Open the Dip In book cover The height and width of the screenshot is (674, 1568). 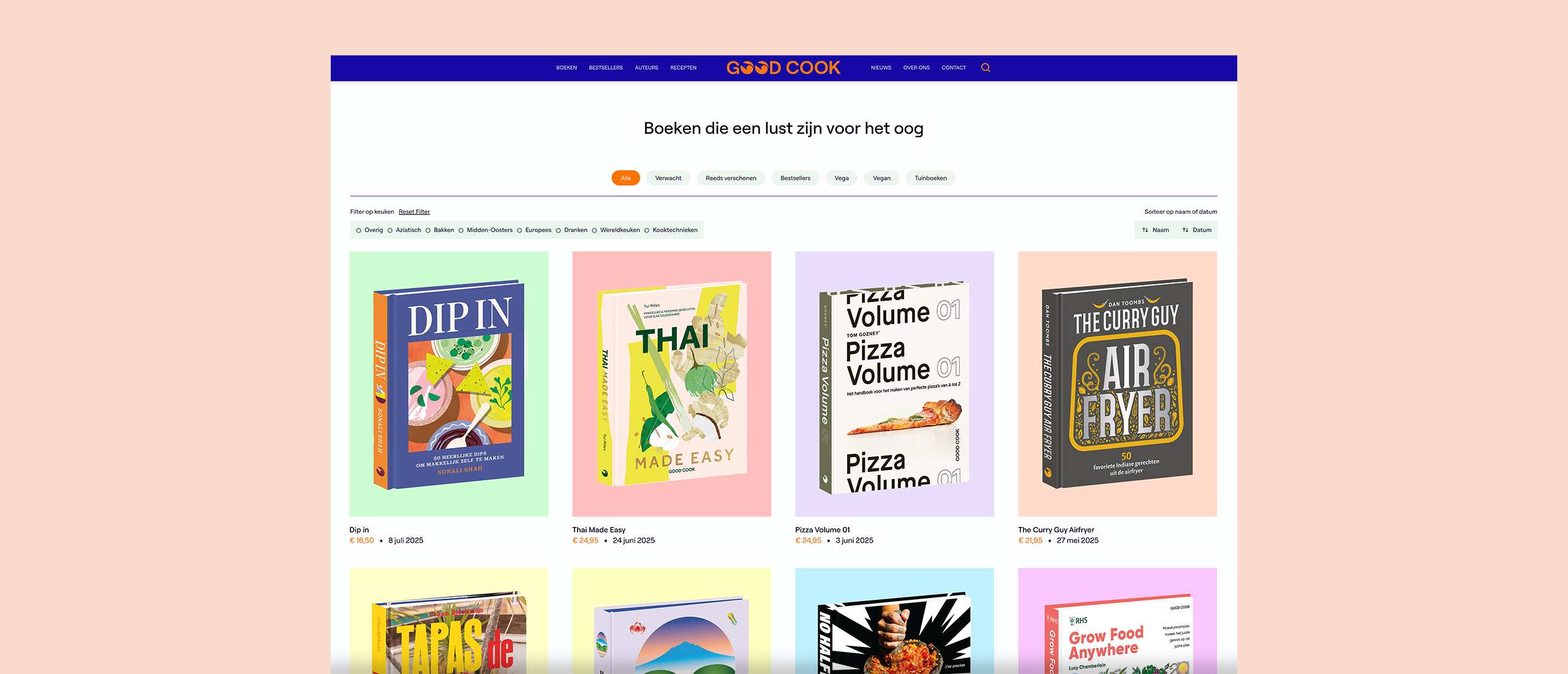(x=448, y=384)
